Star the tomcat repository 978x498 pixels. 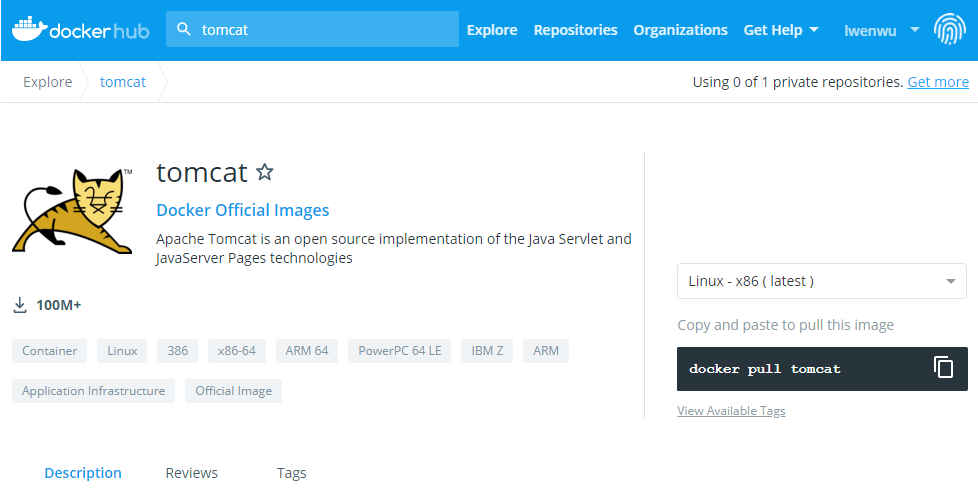[265, 172]
